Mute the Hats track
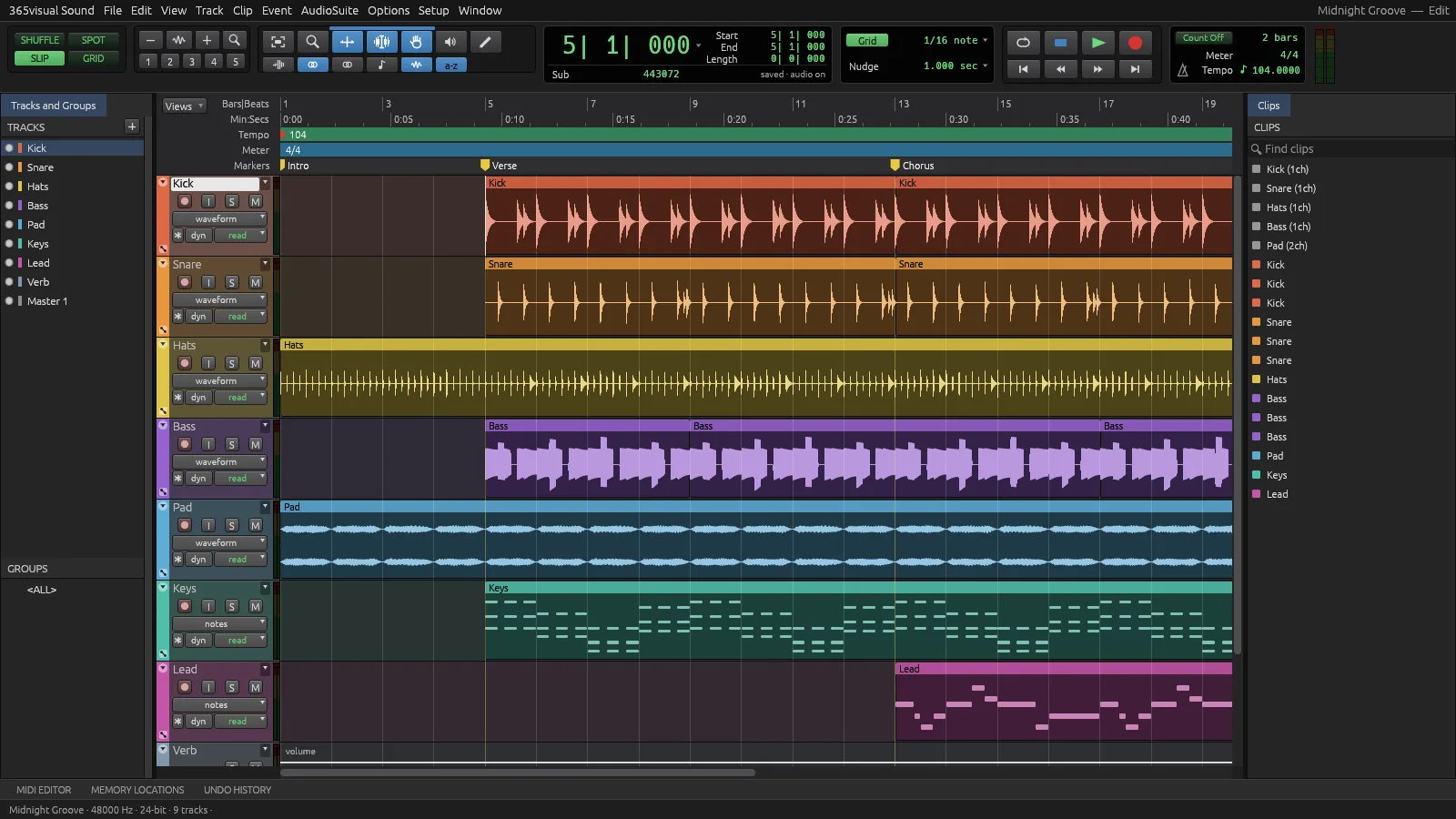The width and height of the screenshot is (1456, 819). coord(256,363)
